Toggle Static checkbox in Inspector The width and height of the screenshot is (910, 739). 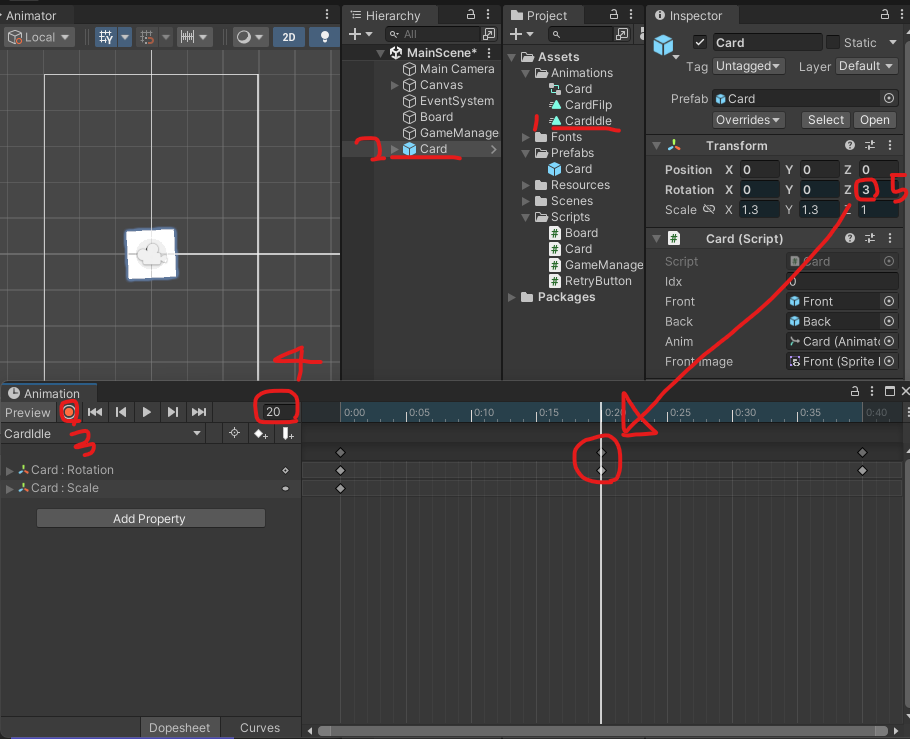point(833,42)
